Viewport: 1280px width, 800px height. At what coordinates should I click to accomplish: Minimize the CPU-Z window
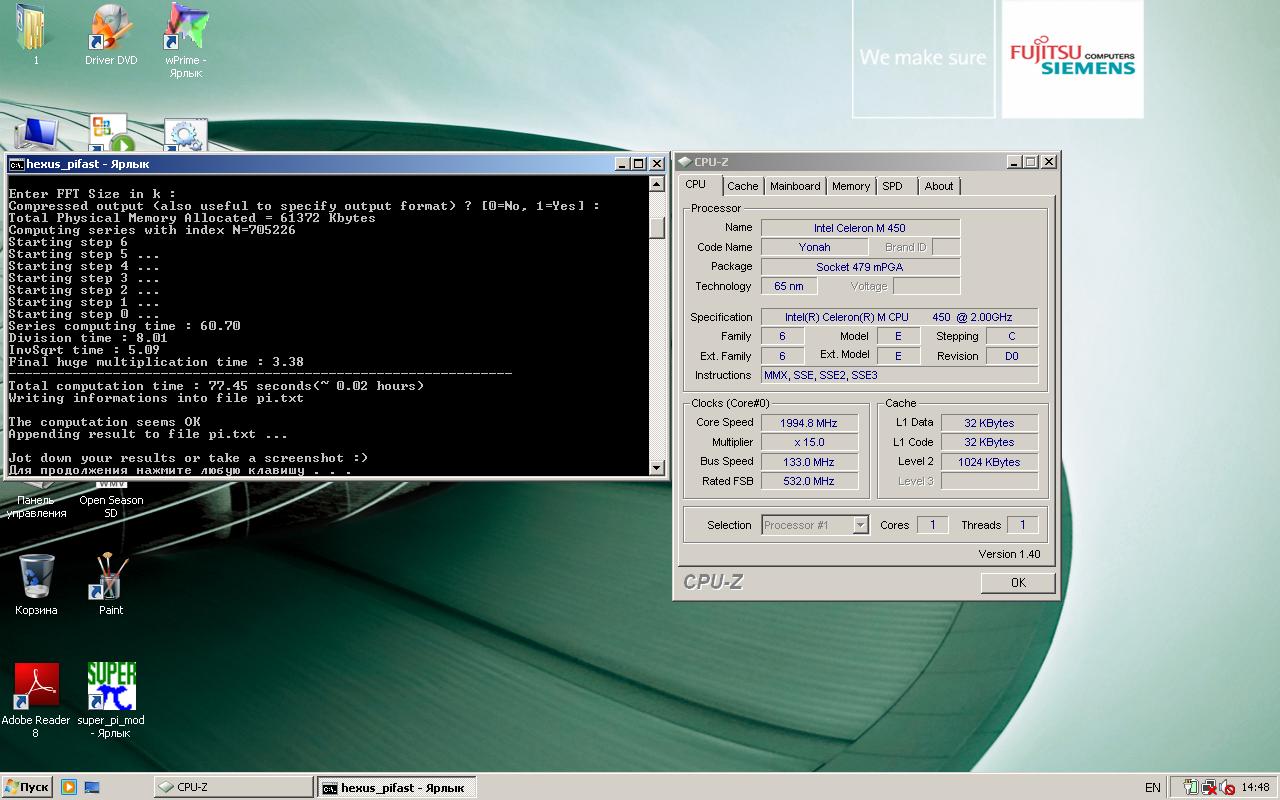pos(1014,162)
